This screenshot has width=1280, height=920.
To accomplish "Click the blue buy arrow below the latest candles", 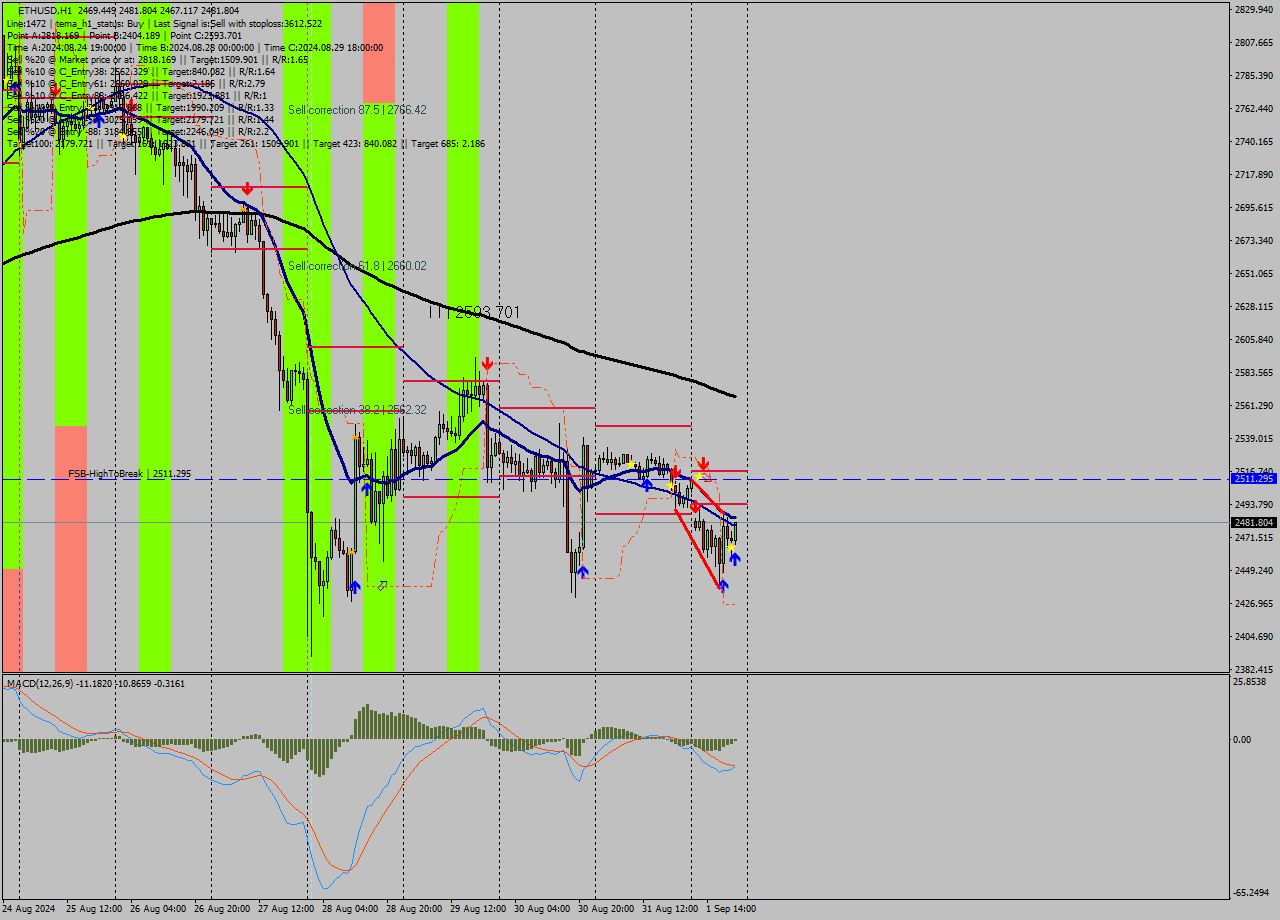I will pos(735,560).
